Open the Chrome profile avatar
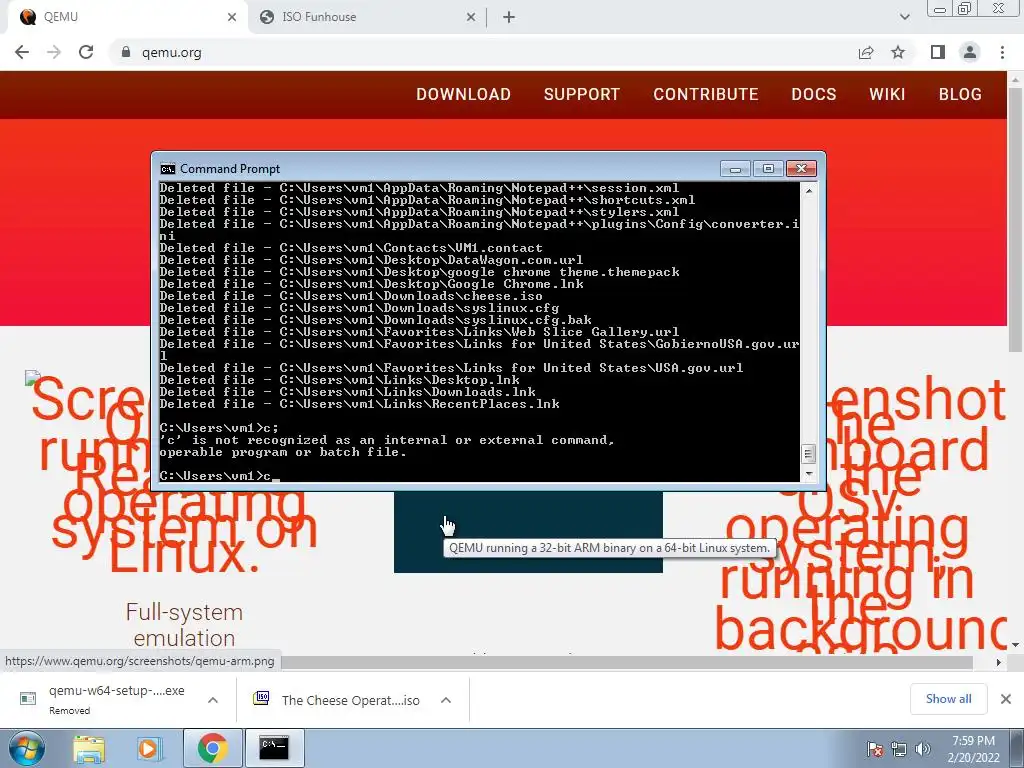 (970, 52)
